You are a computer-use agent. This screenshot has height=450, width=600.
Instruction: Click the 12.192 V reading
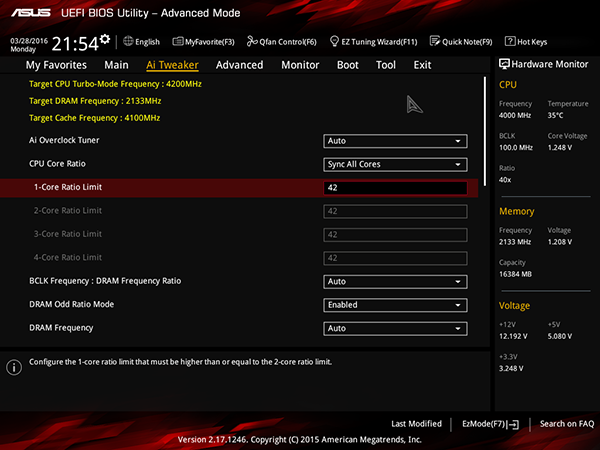point(513,336)
